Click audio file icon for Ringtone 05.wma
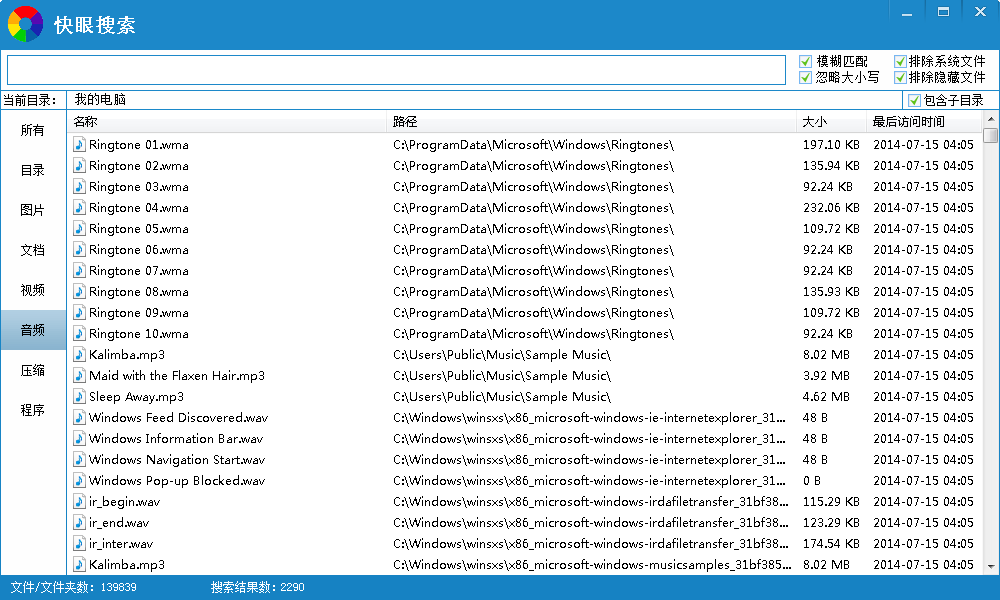The image size is (1000, 600). click(x=79, y=228)
